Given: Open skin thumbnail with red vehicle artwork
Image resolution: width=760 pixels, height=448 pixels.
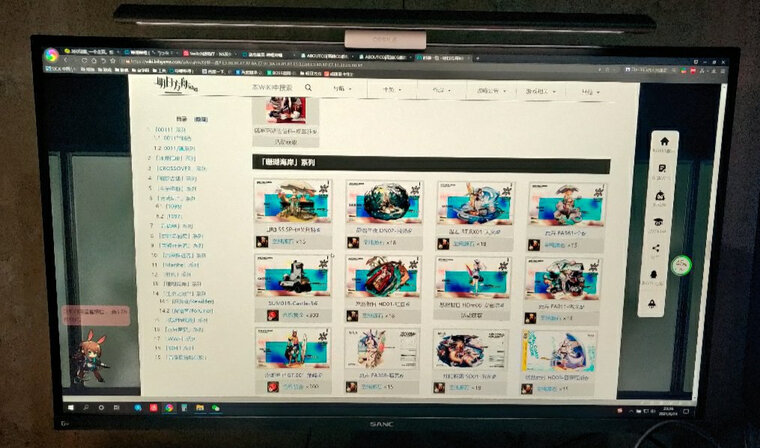Looking at the screenshot, I should [x=383, y=277].
